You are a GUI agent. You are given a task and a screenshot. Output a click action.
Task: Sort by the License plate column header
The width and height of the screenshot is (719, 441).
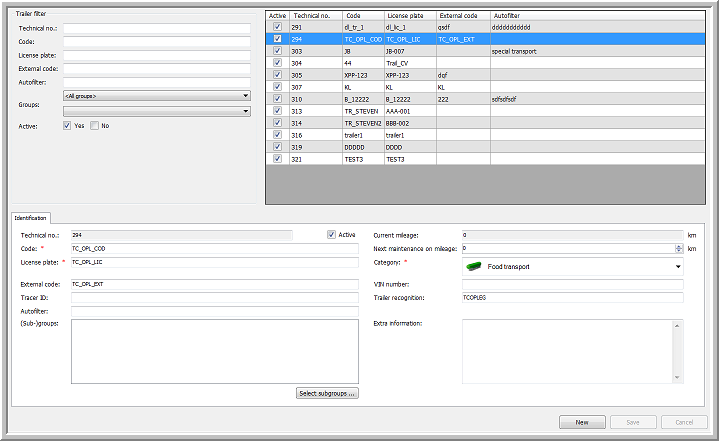[x=408, y=16]
